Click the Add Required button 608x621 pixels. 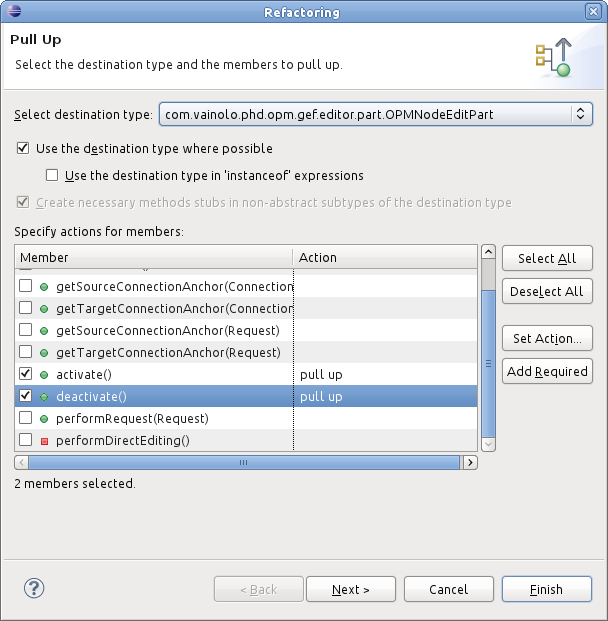547,371
